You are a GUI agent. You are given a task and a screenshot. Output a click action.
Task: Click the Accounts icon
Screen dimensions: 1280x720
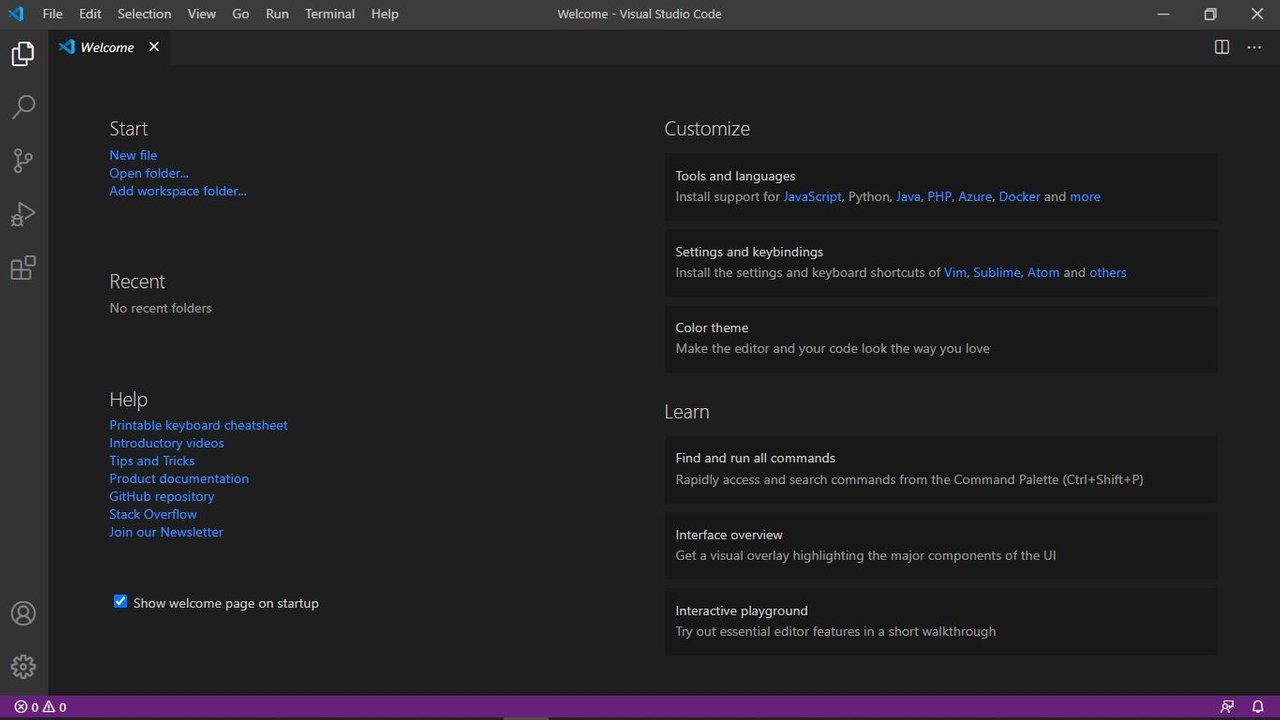23,613
